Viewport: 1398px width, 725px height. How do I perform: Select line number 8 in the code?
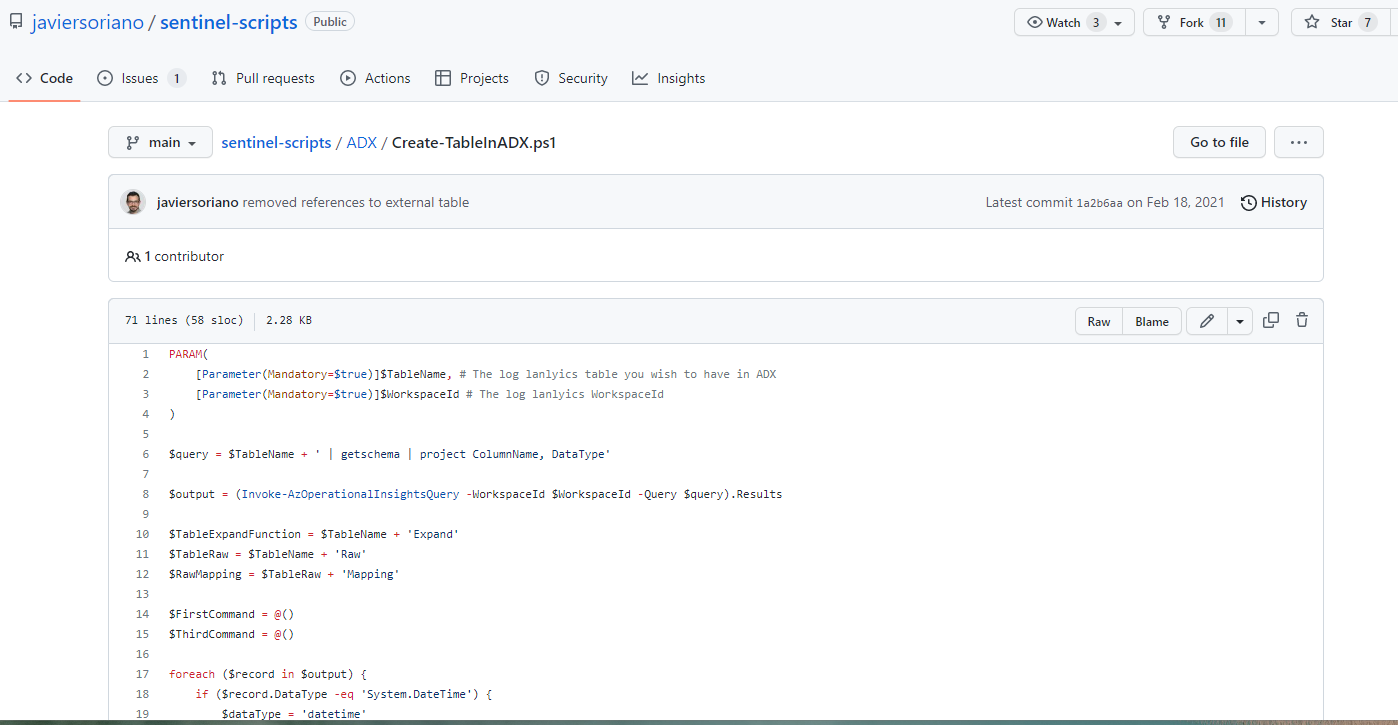(145, 494)
